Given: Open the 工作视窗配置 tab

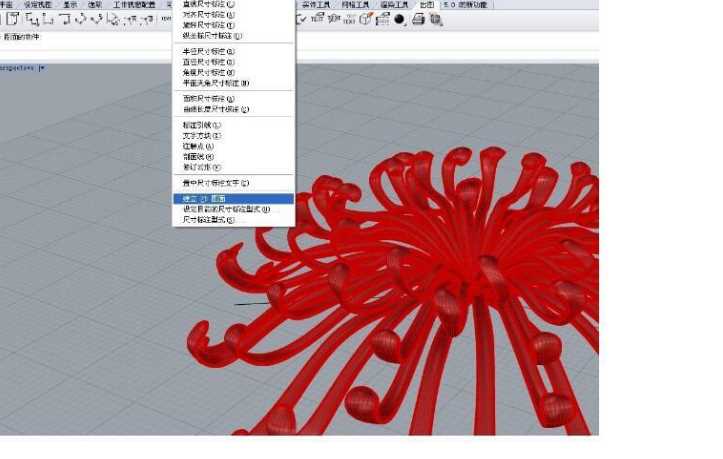Looking at the screenshot, I should (135, 5).
